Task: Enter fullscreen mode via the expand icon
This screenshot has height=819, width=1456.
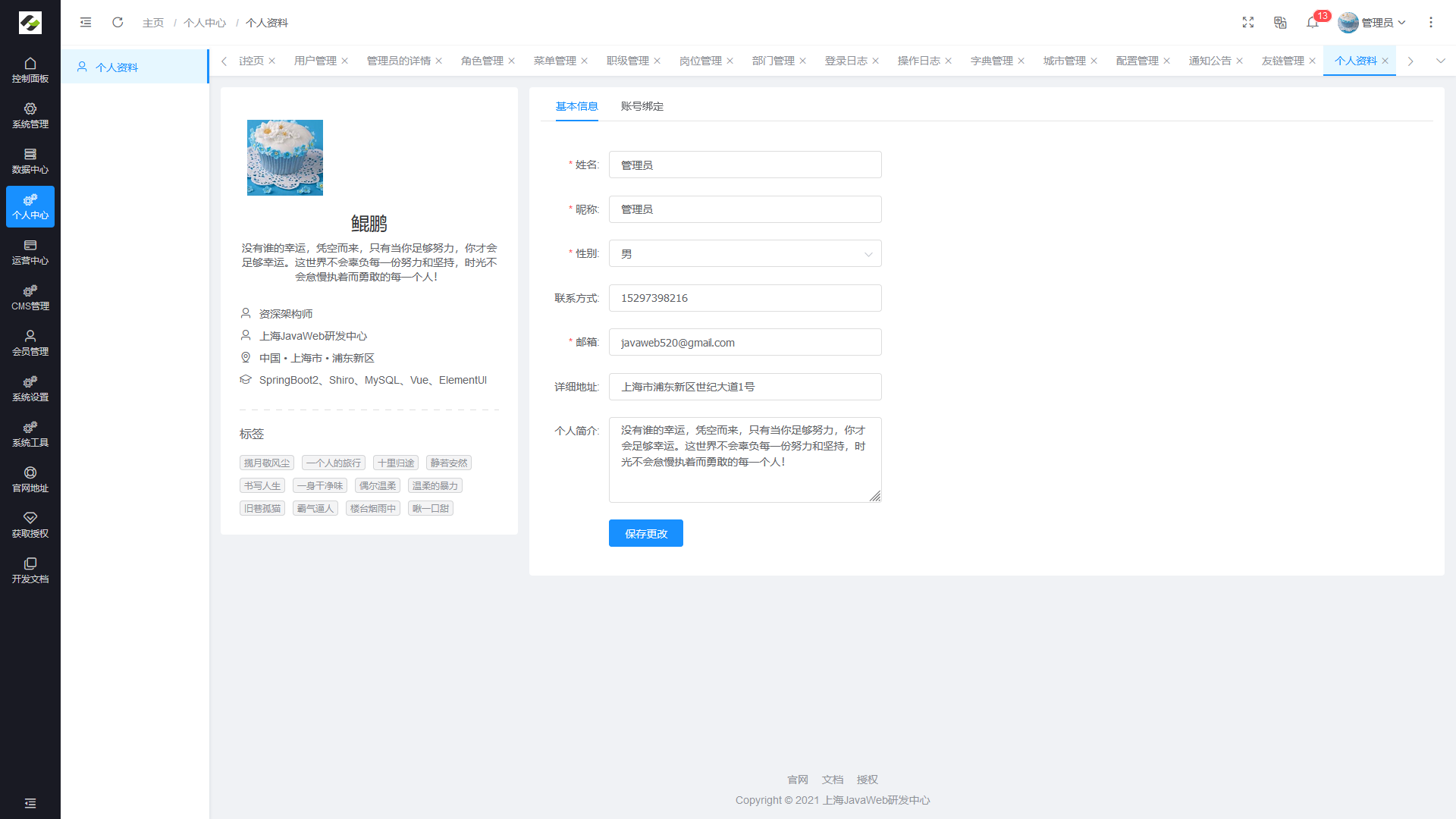Action: pos(1248,23)
